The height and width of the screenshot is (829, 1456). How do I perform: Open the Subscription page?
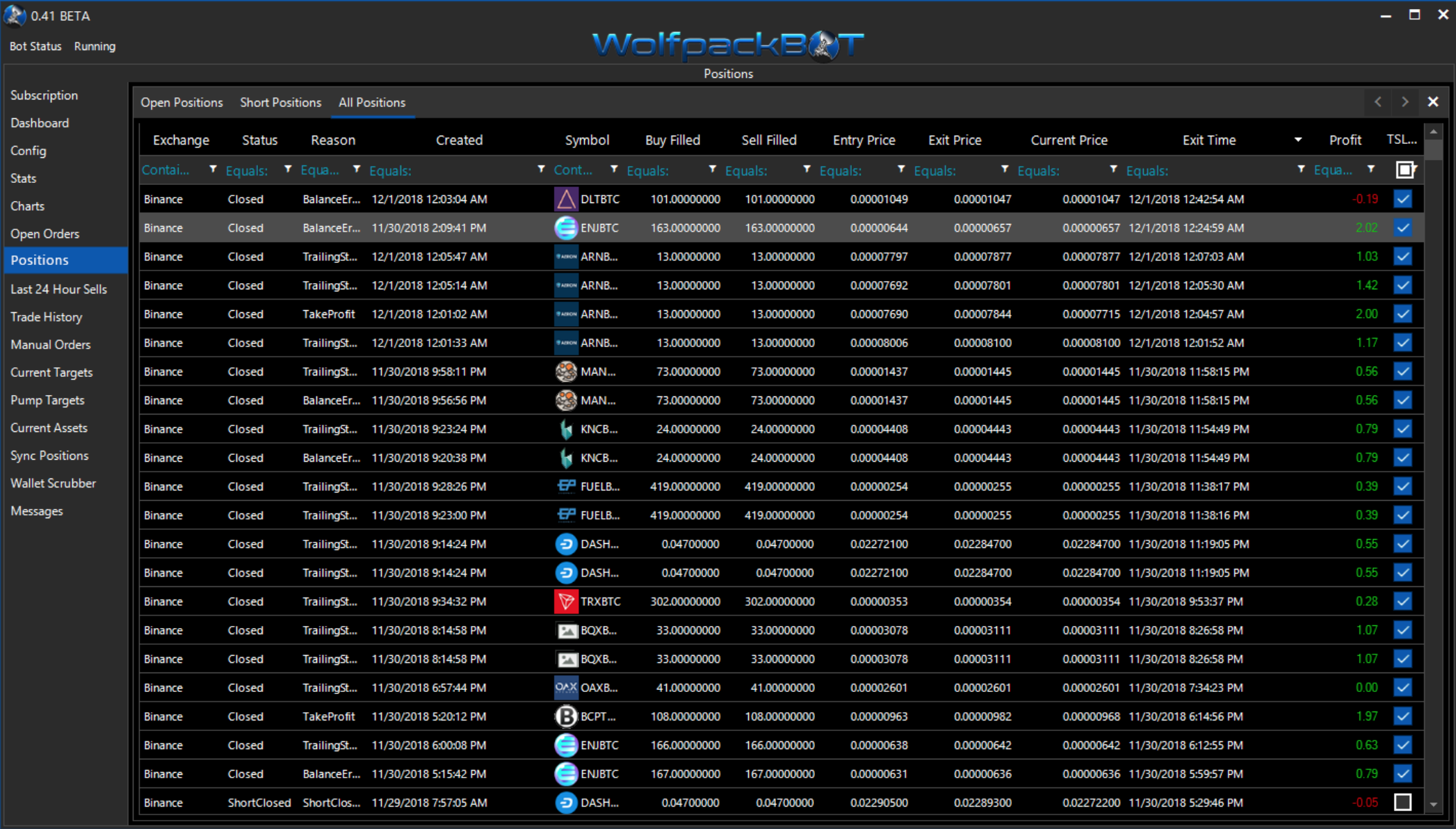[x=44, y=95]
